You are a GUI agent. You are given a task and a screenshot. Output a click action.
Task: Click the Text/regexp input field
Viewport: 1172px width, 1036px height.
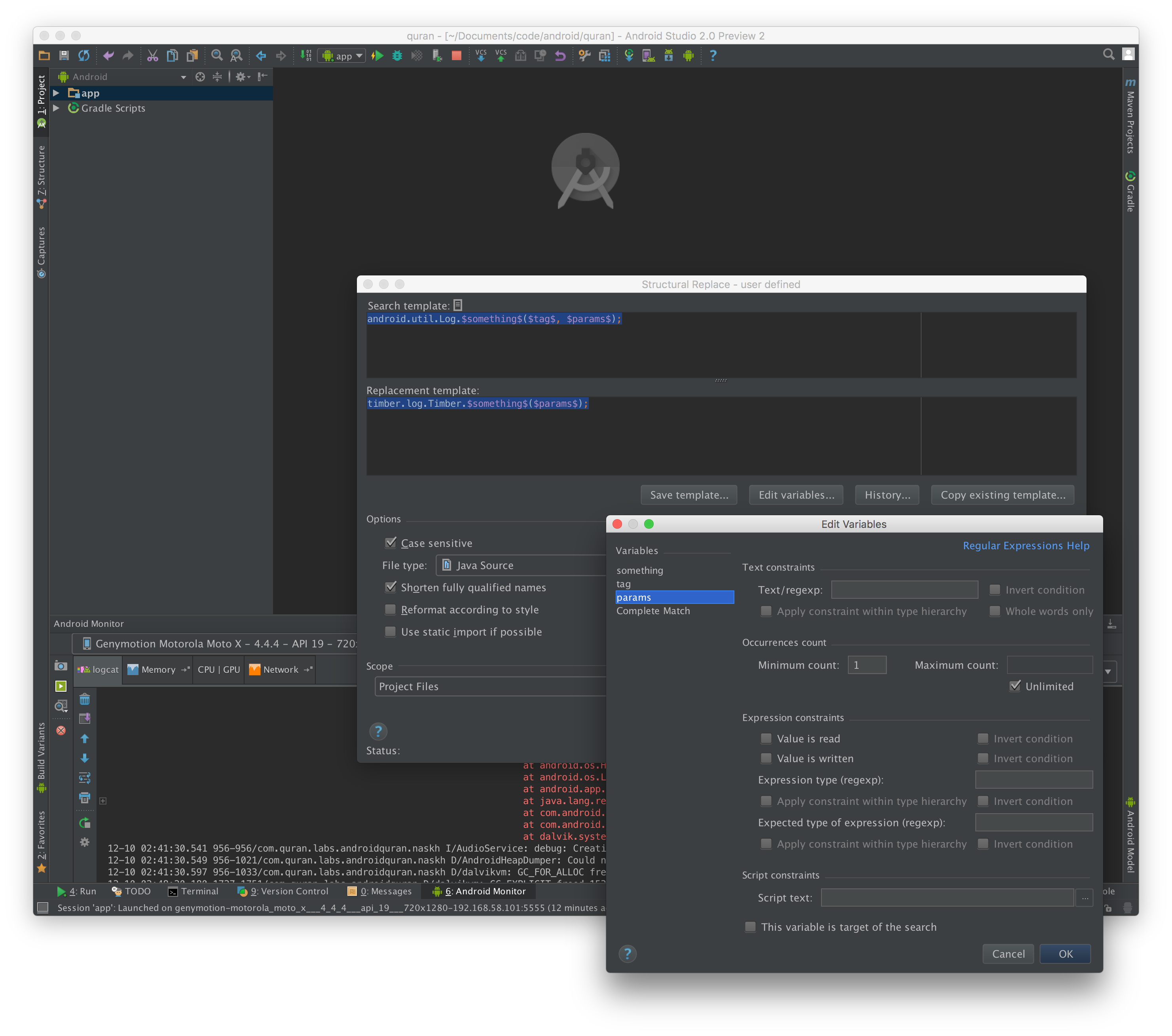click(x=904, y=589)
